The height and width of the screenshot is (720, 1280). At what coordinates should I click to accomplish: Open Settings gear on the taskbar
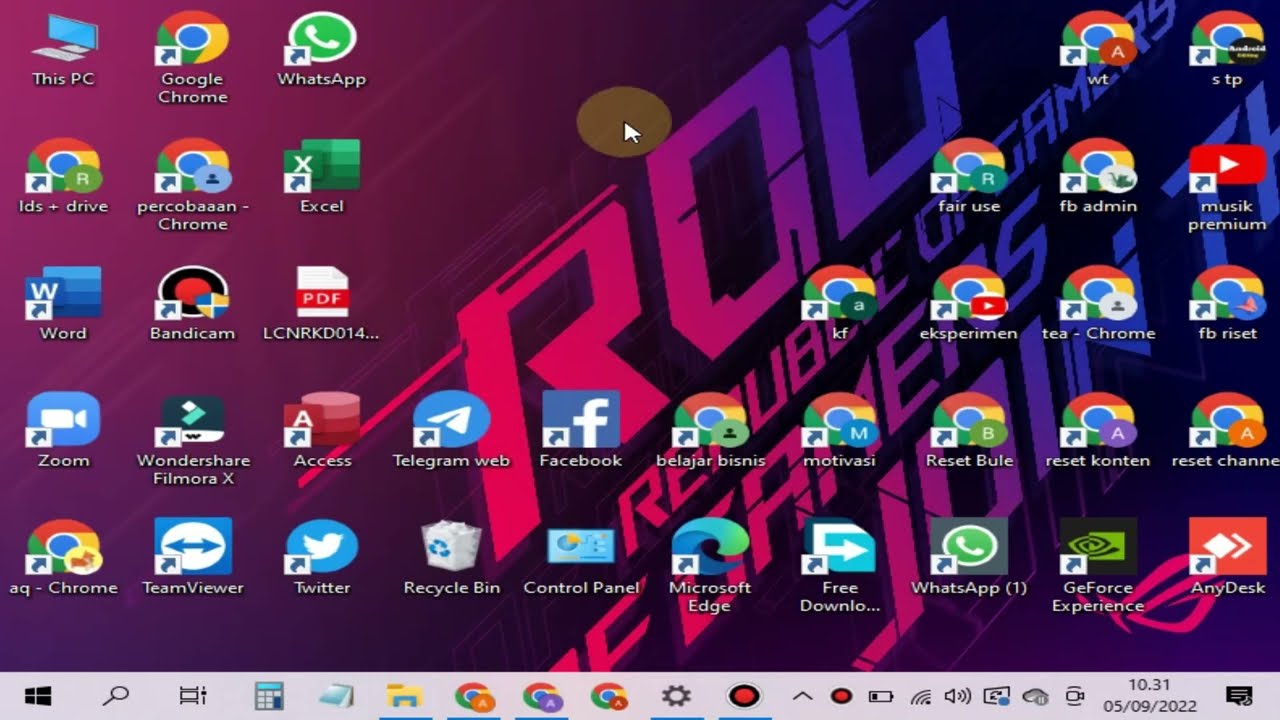pos(676,696)
